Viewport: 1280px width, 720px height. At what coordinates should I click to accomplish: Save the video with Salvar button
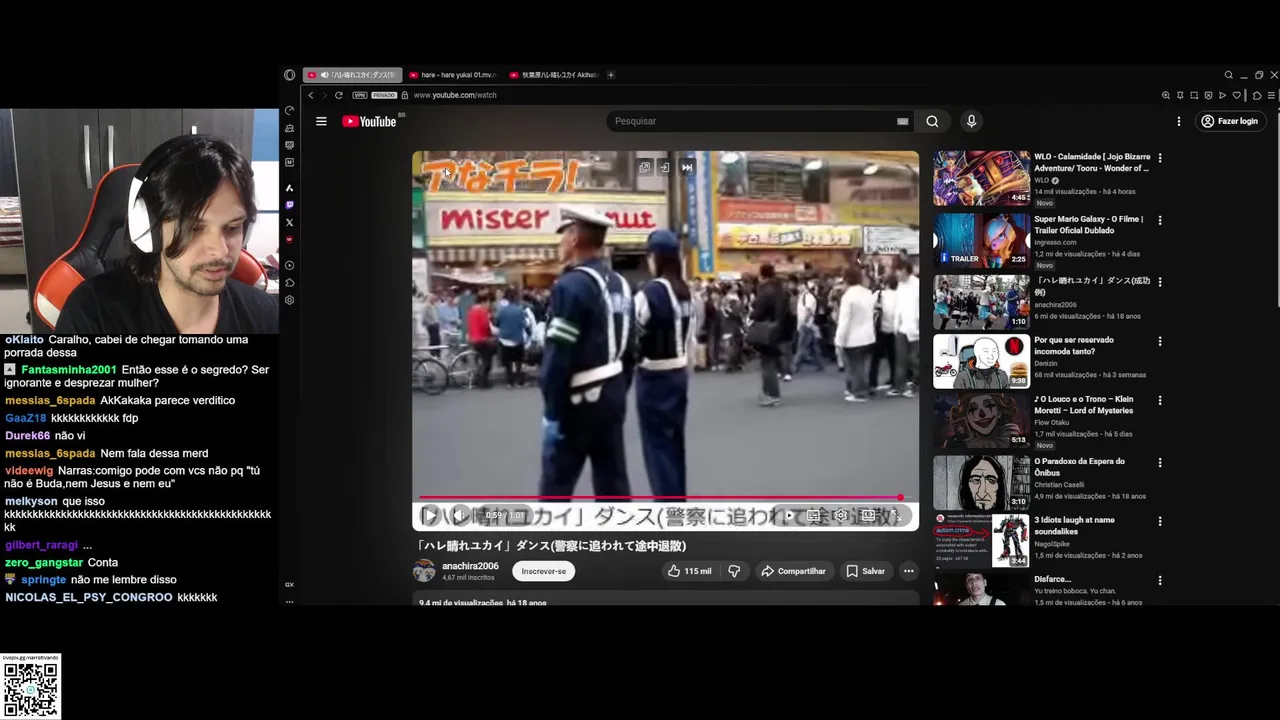(x=865, y=571)
